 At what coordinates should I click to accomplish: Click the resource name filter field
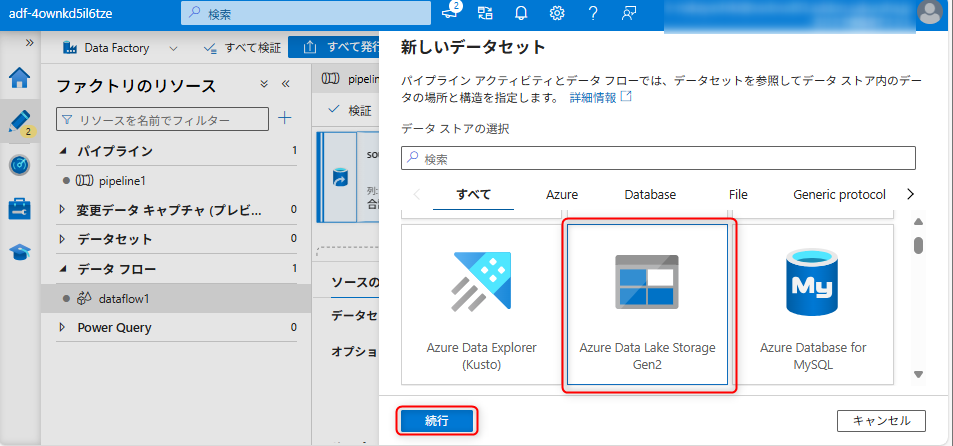click(x=162, y=120)
